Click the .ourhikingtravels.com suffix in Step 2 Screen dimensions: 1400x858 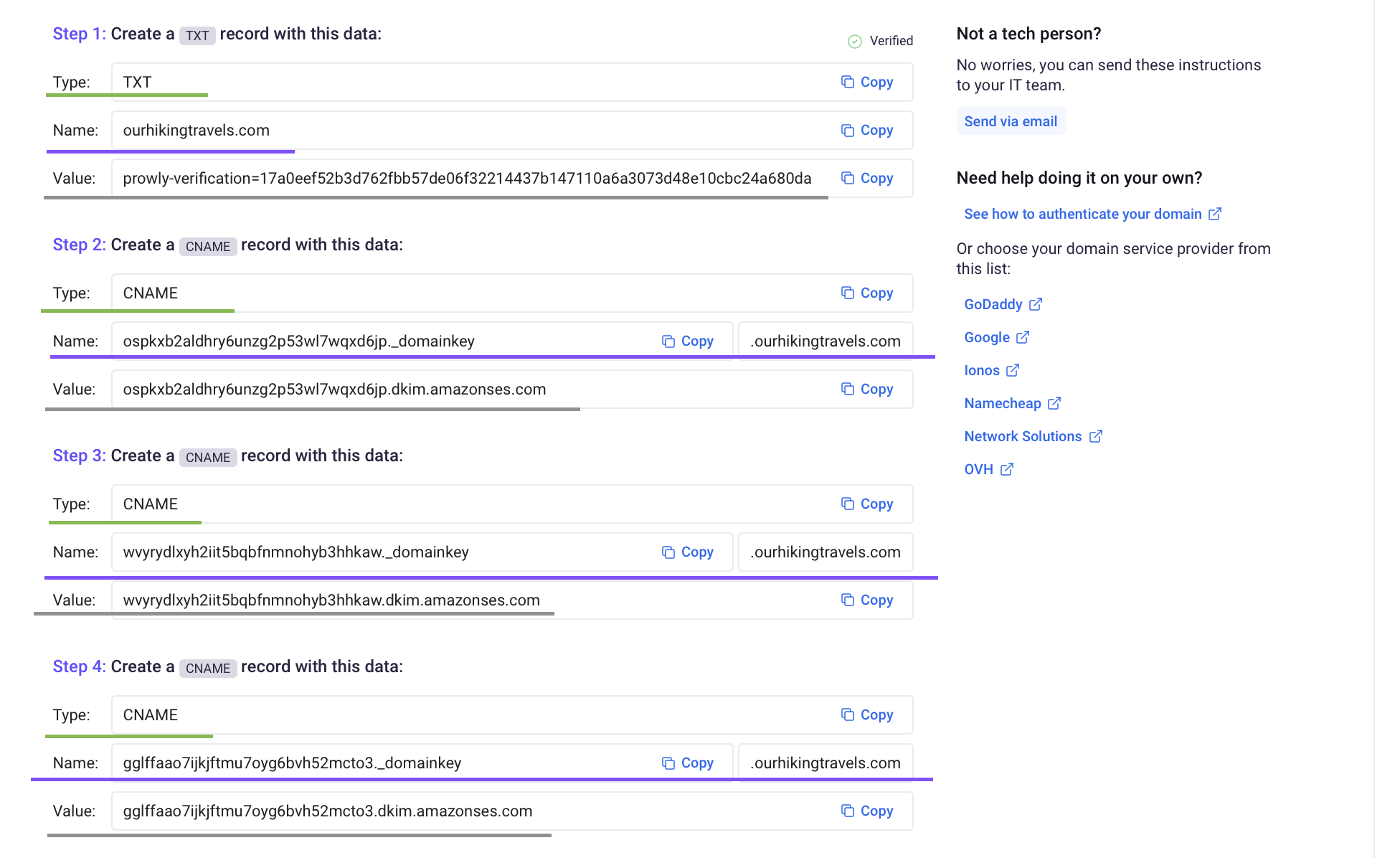[x=826, y=341]
